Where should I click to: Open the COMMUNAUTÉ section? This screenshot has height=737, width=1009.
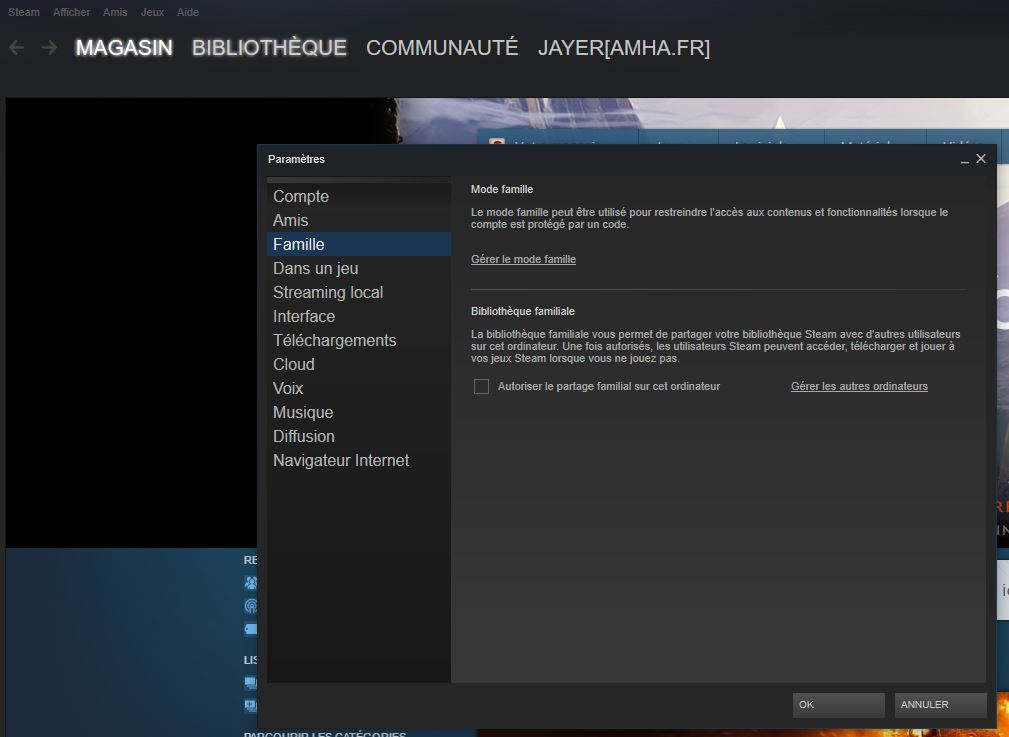click(x=442, y=48)
